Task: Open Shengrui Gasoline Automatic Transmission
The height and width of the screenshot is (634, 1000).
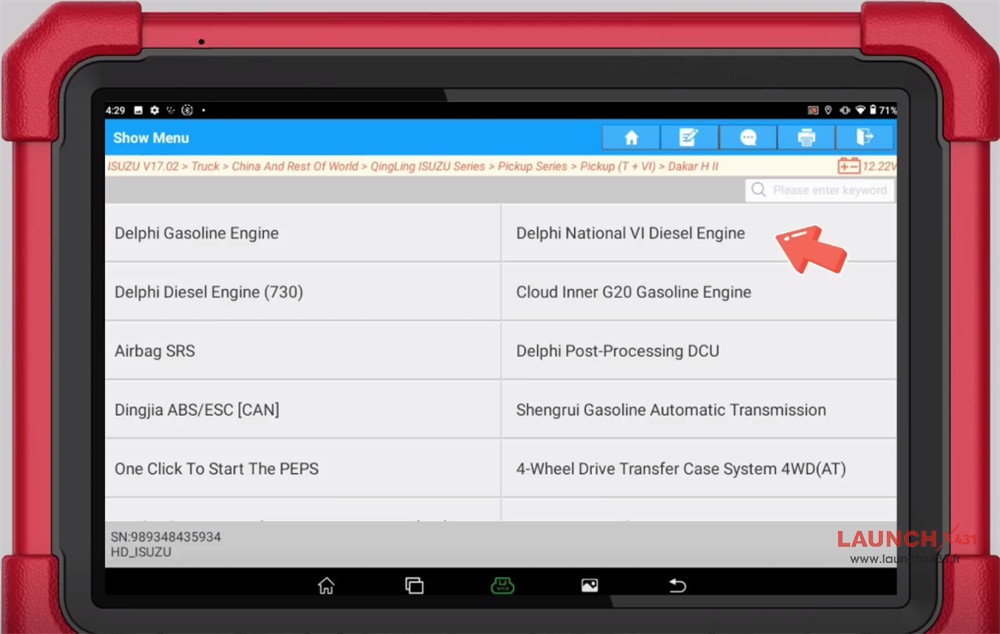Action: click(x=699, y=409)
